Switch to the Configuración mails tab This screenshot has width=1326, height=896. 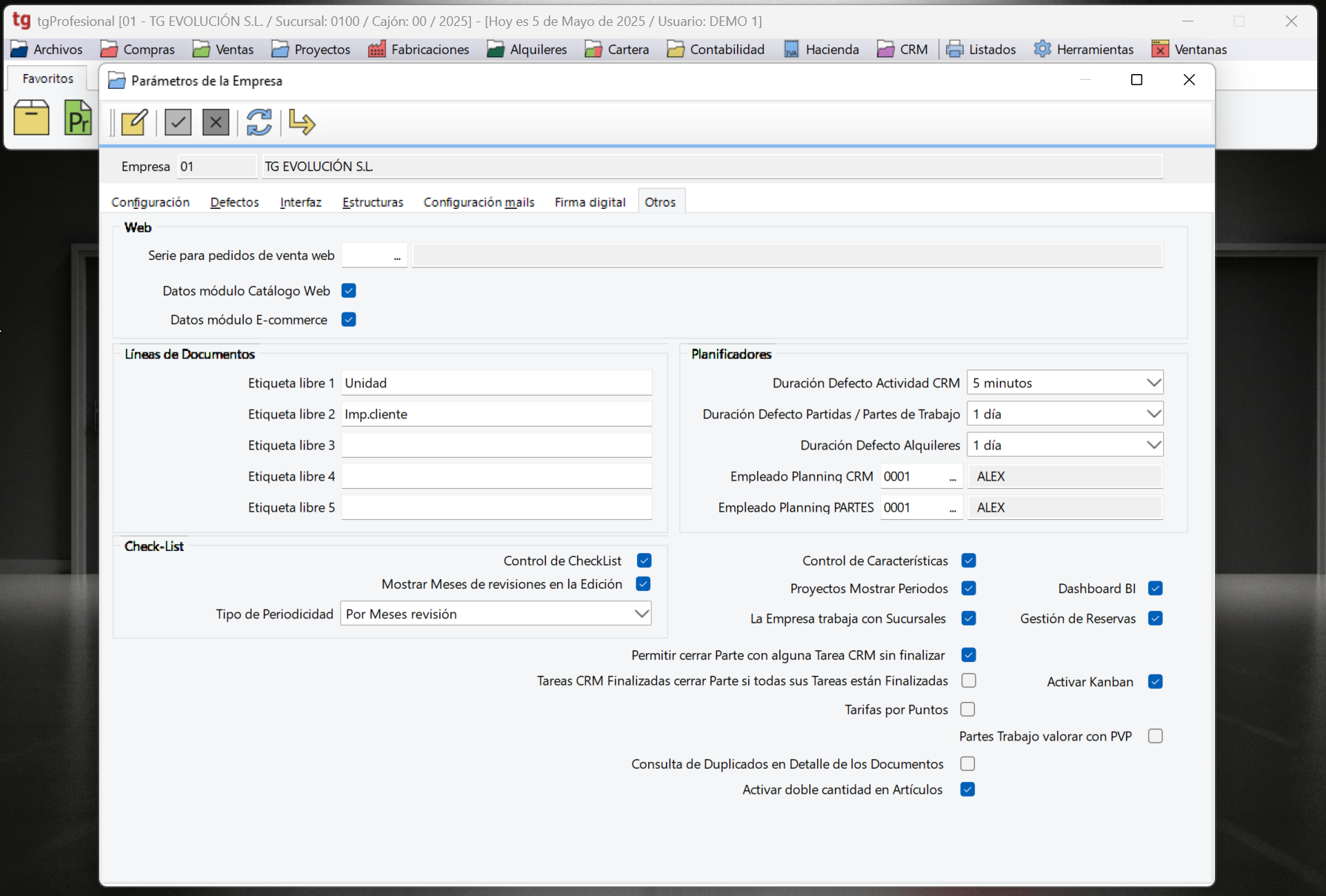click(479, 202)
